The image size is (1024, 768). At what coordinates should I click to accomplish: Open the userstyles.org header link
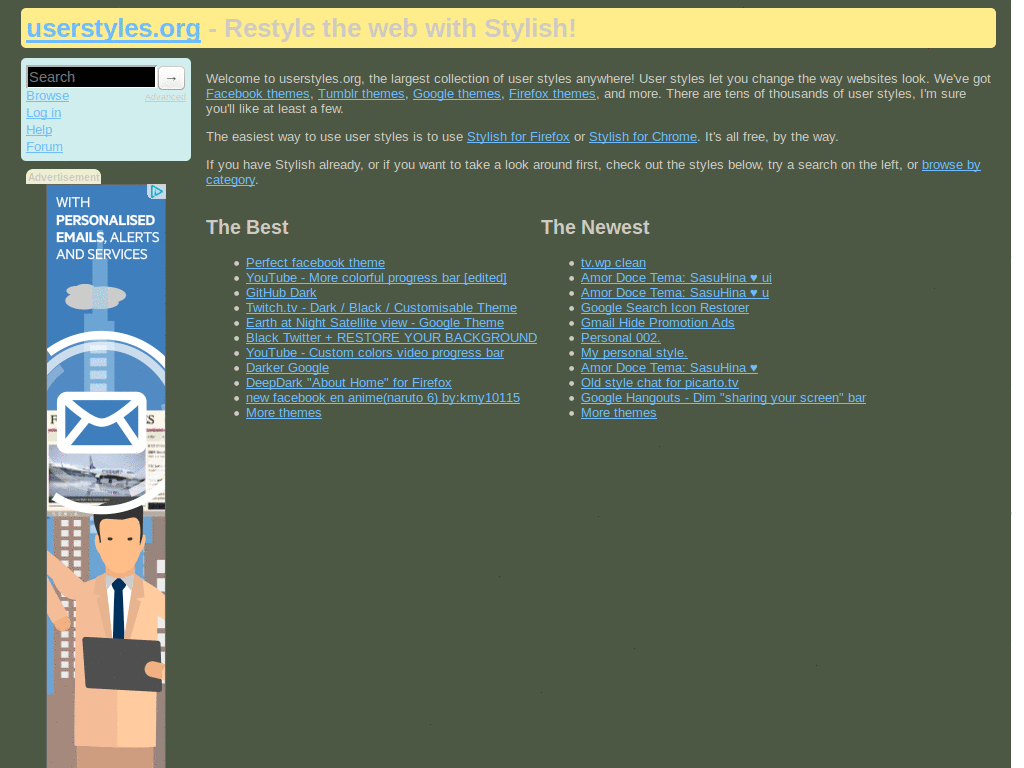(x=114, y=29)
